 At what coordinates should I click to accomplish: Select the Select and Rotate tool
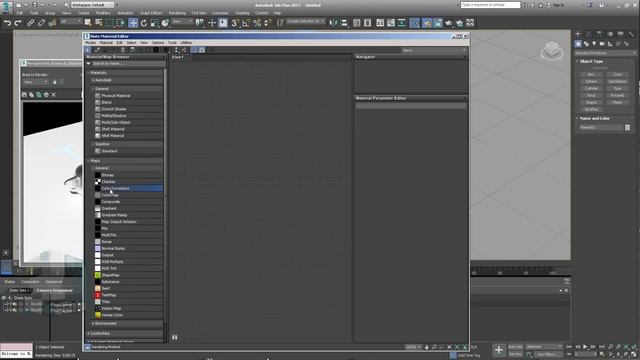pos(144,23)
